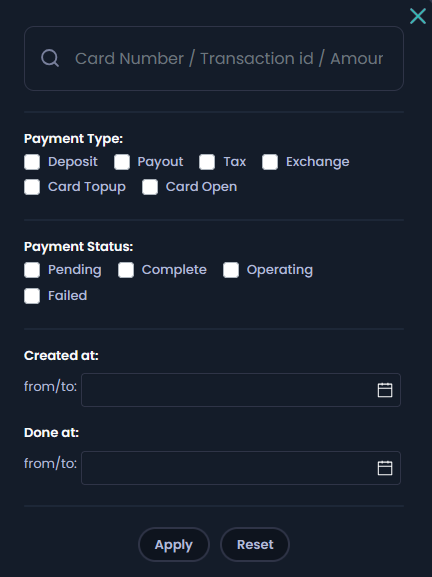
Task: Tick the Failed status checkbox
Action: 32,296
